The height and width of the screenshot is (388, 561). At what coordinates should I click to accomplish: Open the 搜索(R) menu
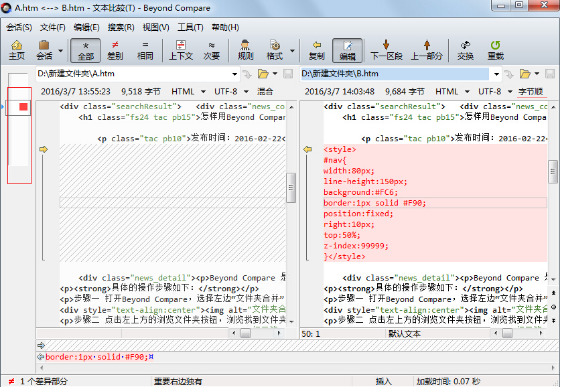(121, 27)
